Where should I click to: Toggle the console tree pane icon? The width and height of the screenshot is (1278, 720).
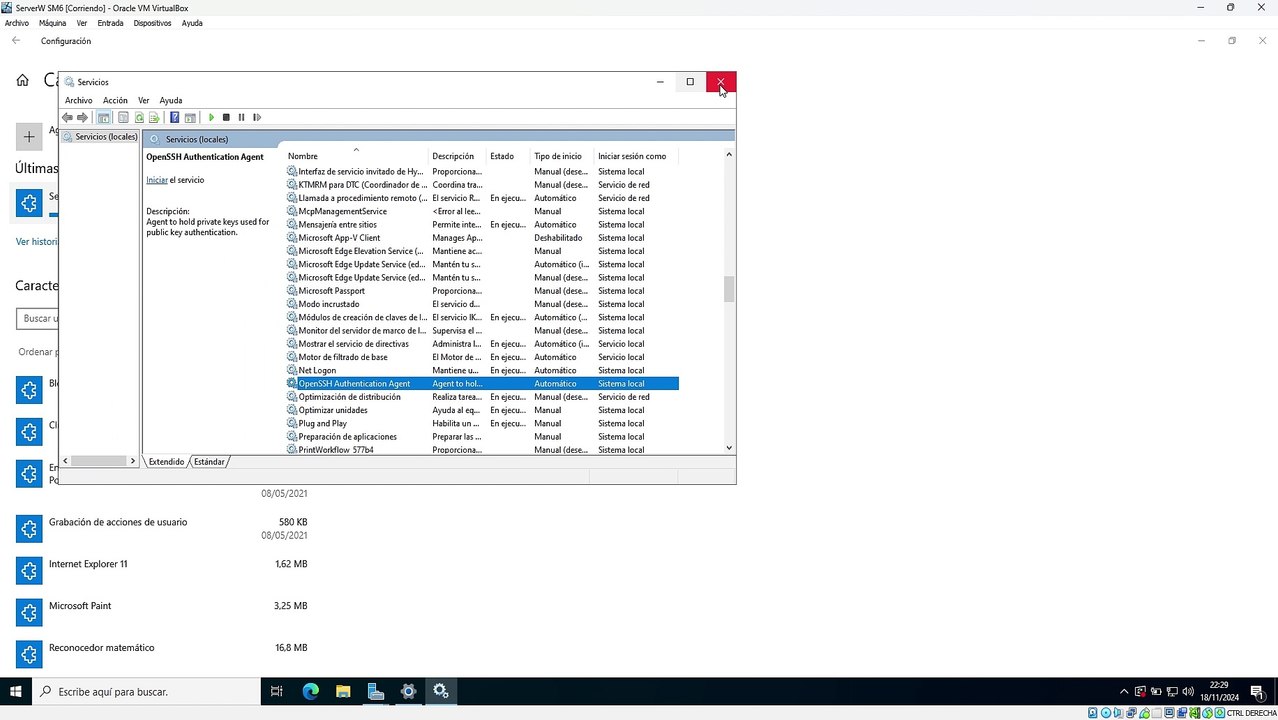(x=104, y=117)
